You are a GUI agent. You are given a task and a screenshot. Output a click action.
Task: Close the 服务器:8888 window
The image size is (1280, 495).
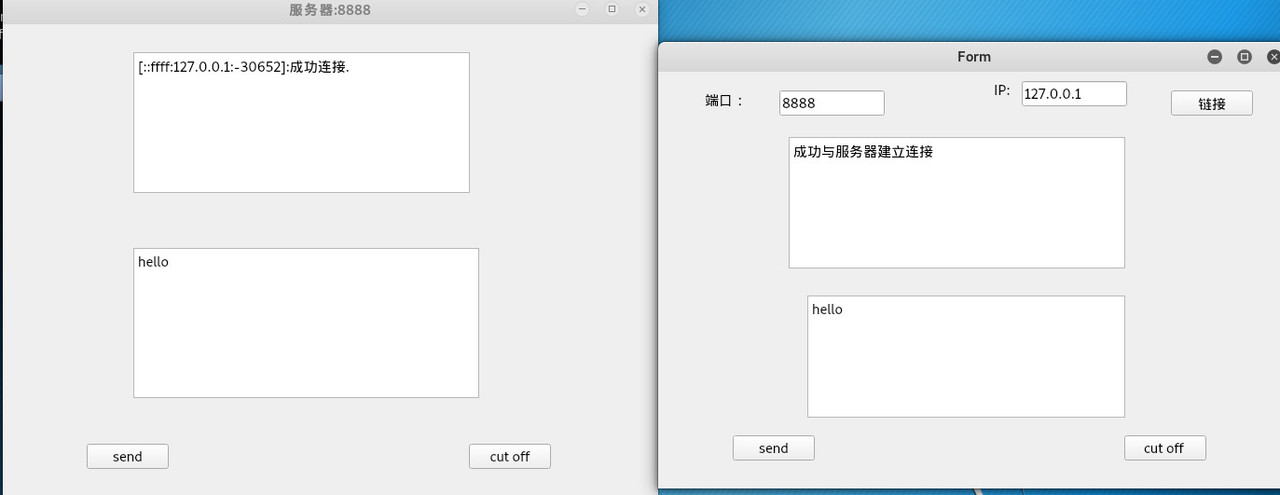point(642,9)
